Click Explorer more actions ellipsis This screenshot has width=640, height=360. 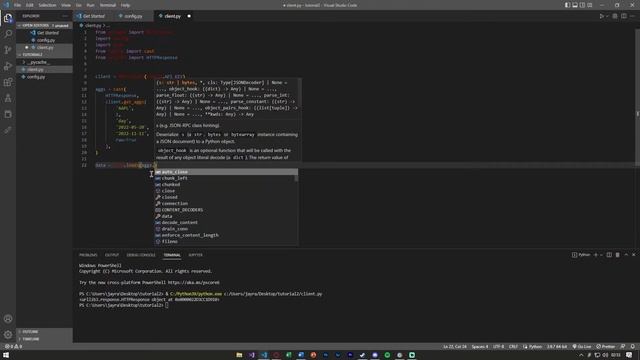[65, 16]
